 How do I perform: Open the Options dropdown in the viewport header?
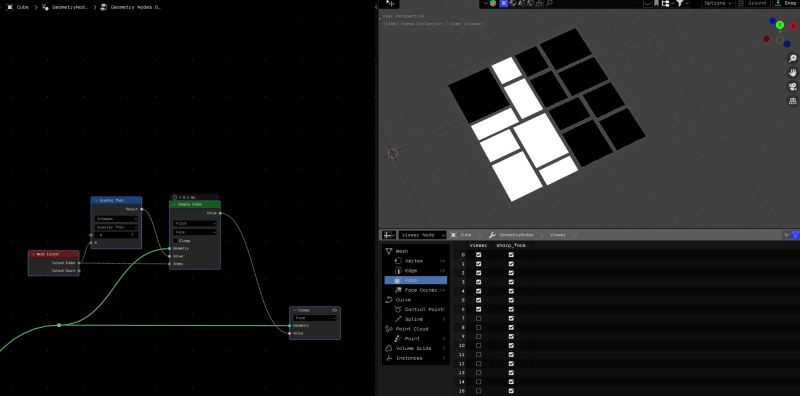tap(717, 3)
